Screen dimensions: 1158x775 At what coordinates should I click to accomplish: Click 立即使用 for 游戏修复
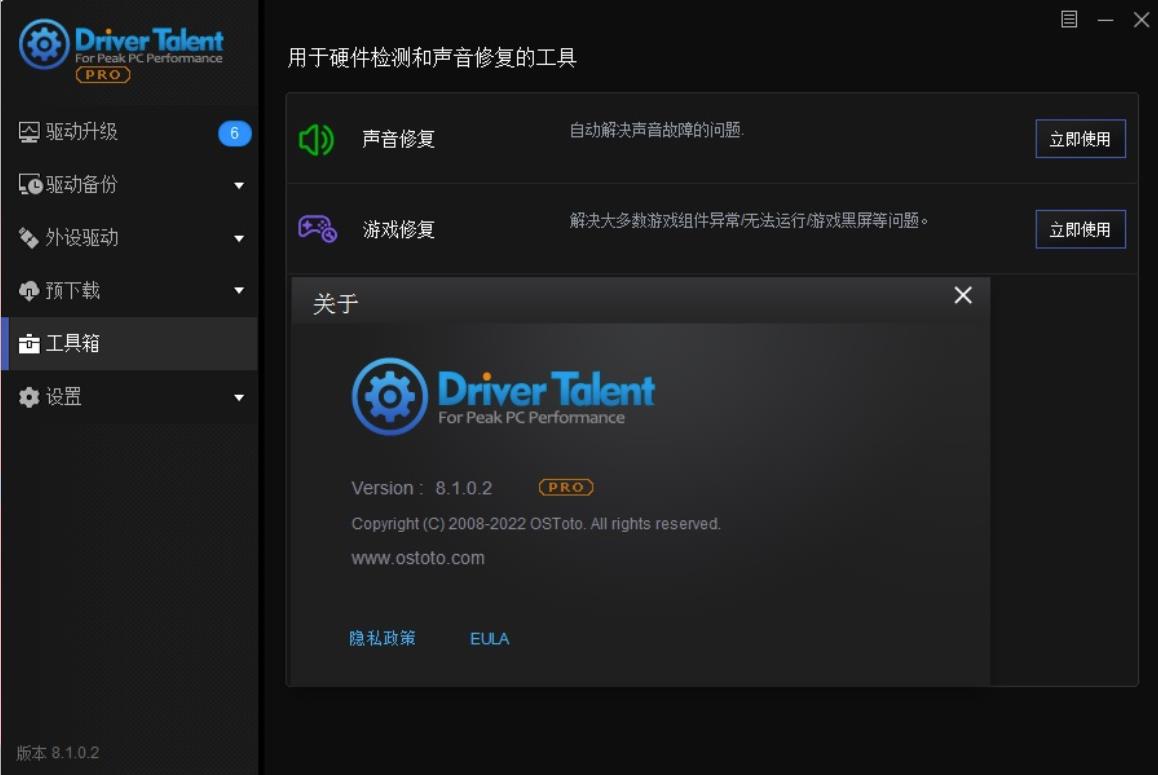coord(1080,230)
